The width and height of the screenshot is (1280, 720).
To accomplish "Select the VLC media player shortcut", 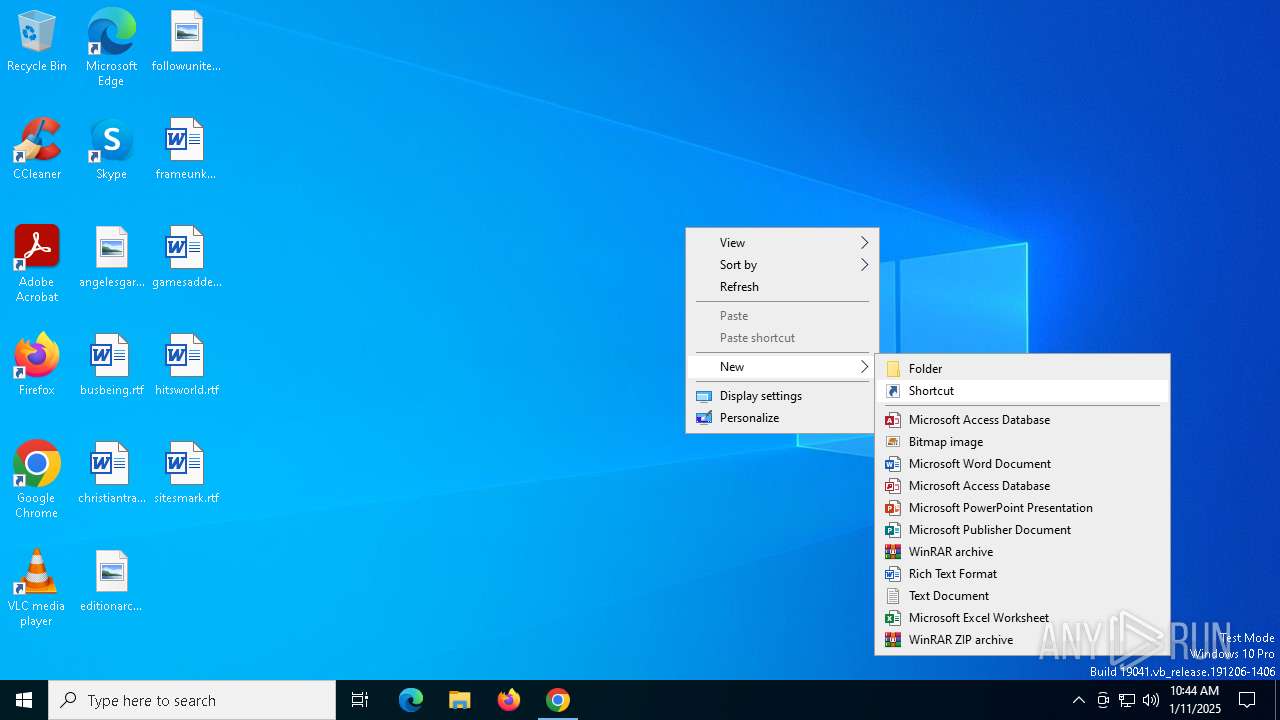I will 37,588.
